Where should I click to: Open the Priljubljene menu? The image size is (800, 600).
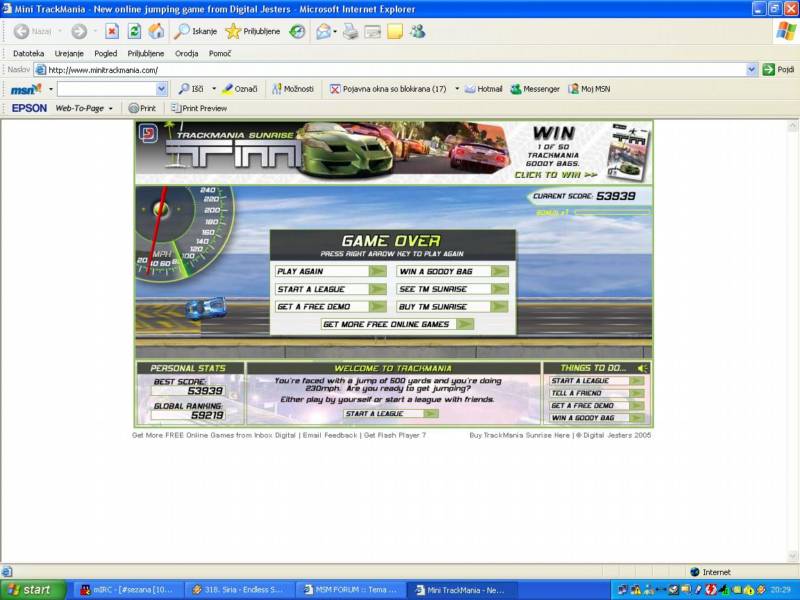click(146, 53)
